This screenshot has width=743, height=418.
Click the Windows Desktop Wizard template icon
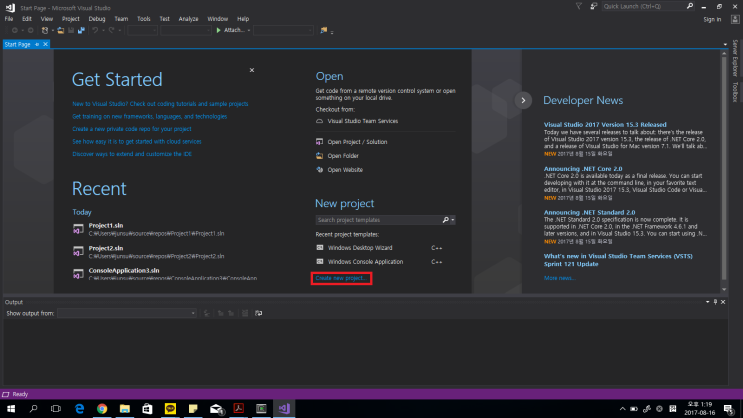(320, 248)
